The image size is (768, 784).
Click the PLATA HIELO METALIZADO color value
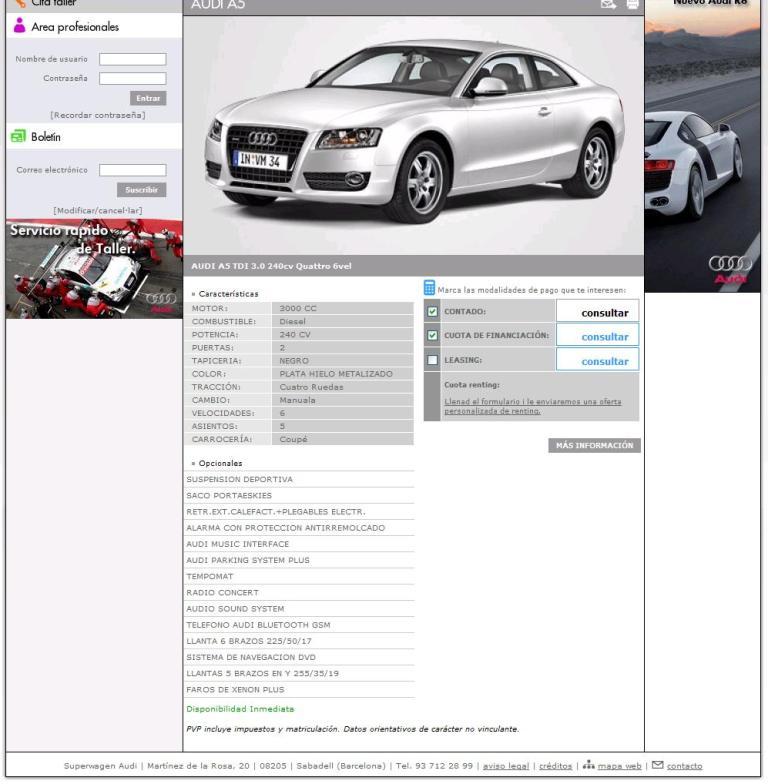[336, 374]
